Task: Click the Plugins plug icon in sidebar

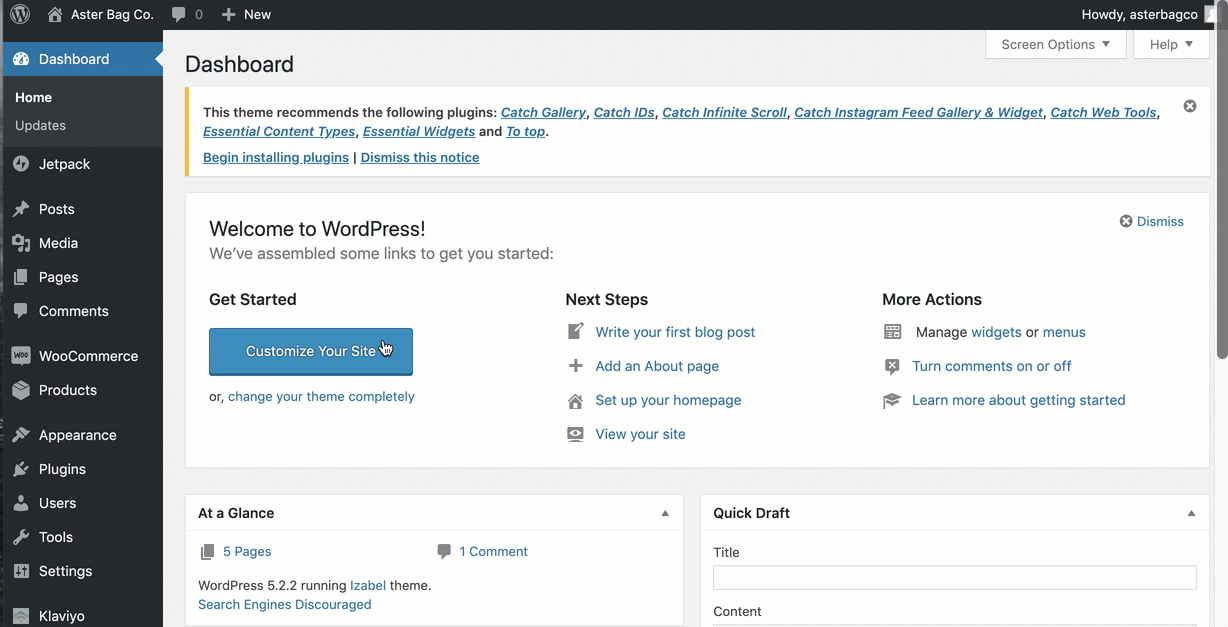Action: 21,469
